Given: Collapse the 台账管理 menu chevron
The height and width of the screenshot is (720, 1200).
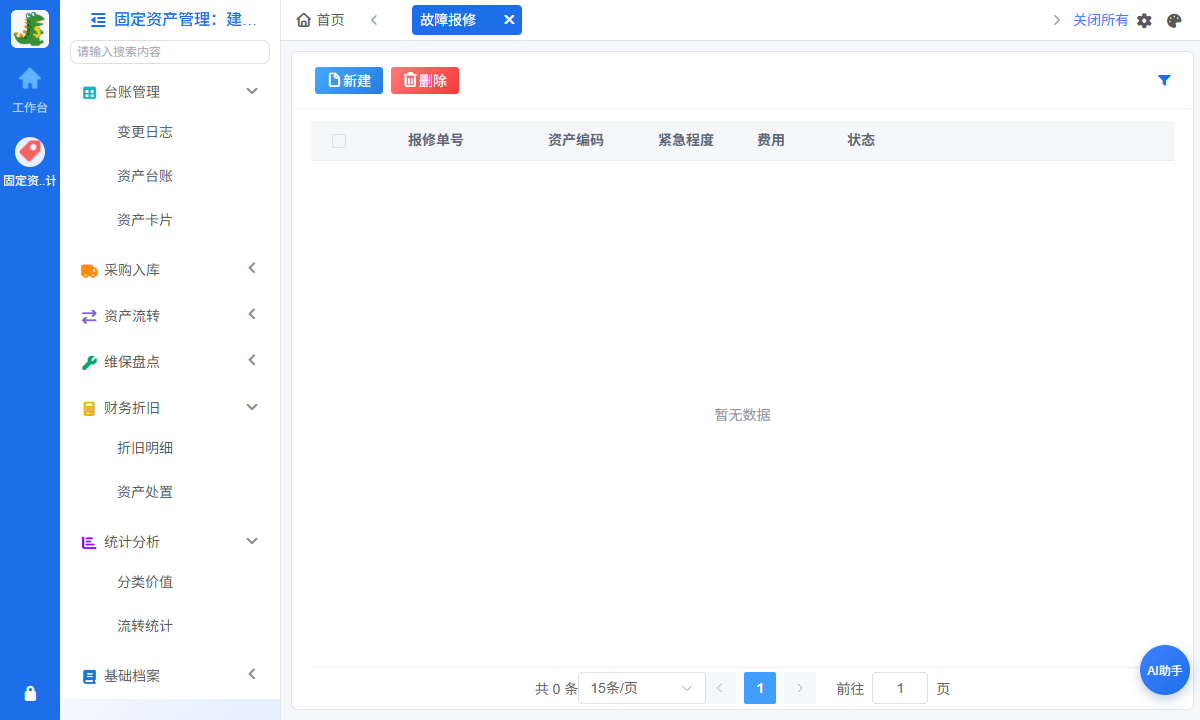Looking at the screenshot, I should [252, 91].
